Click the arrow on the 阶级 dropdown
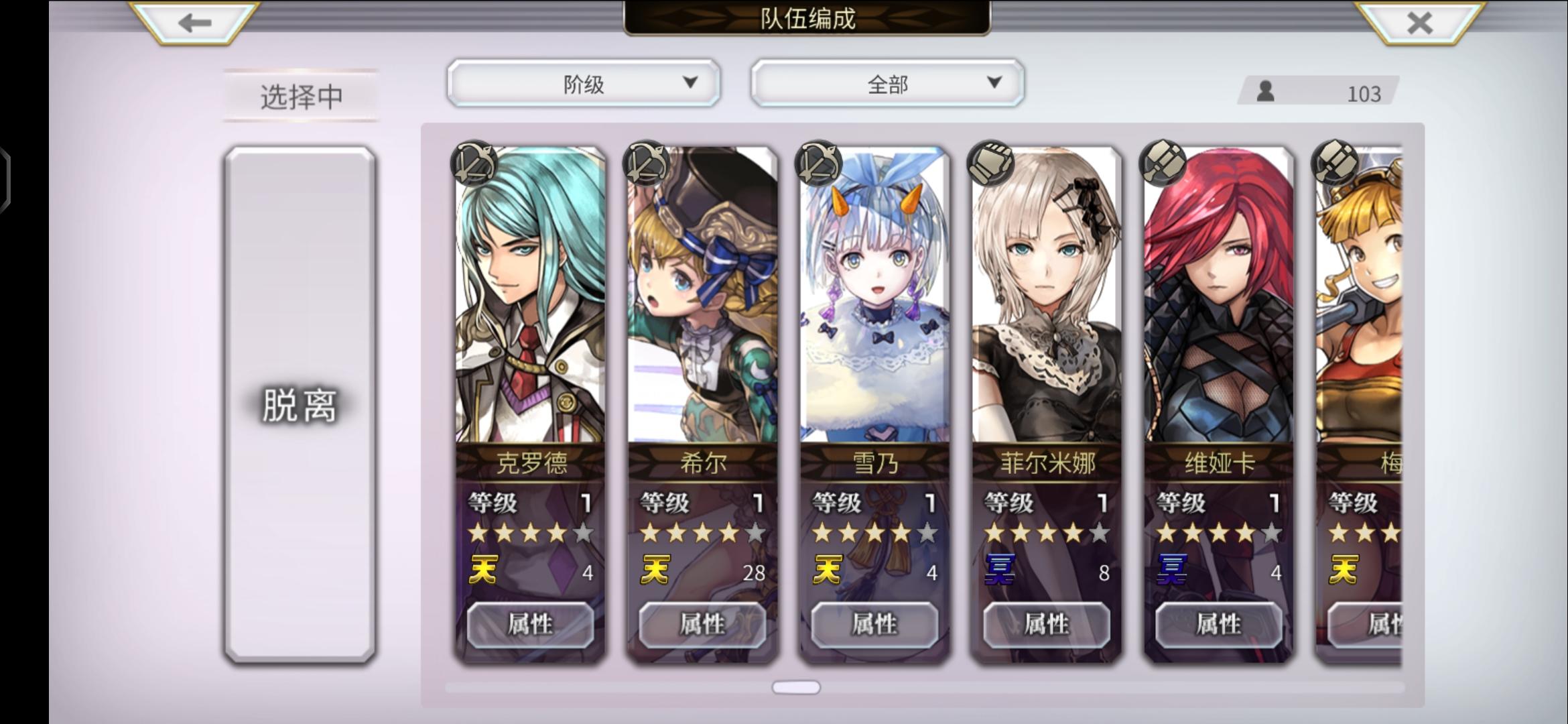Viewport: 1568px width, 724px height. tap(690, 82)
